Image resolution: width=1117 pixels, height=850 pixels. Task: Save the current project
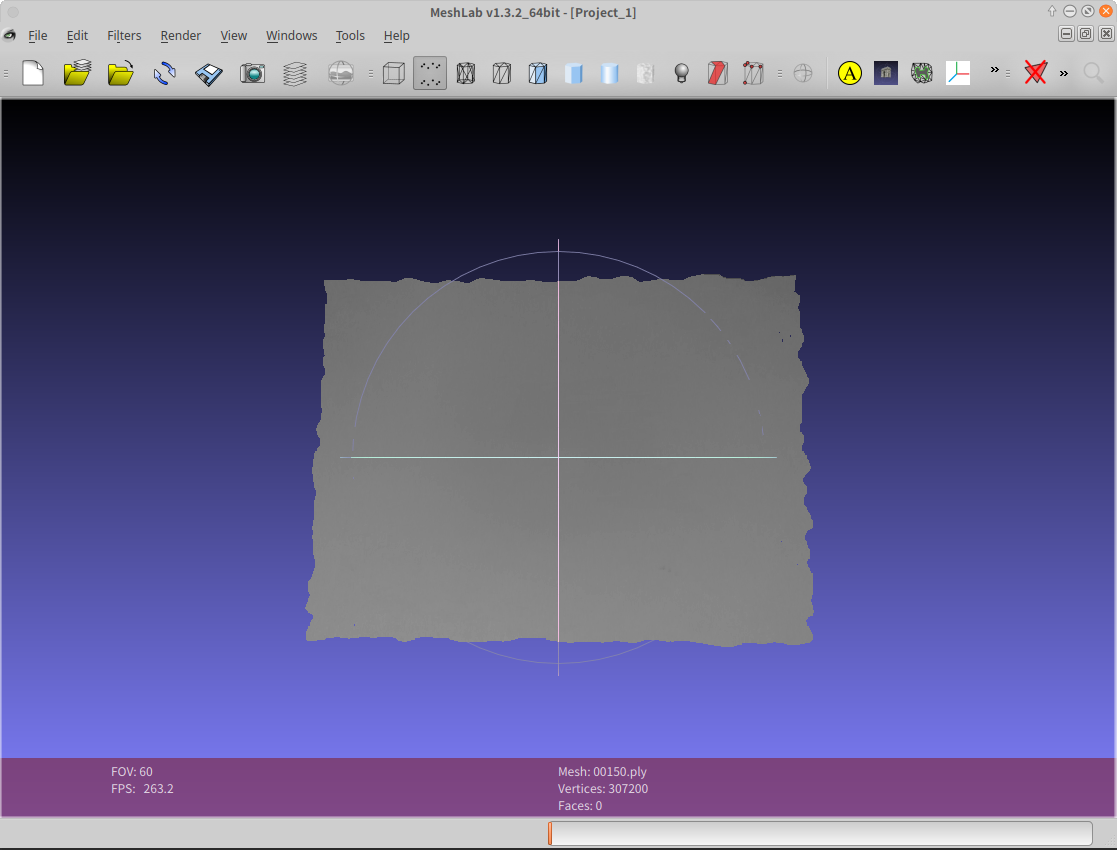(x=207, y=73)
